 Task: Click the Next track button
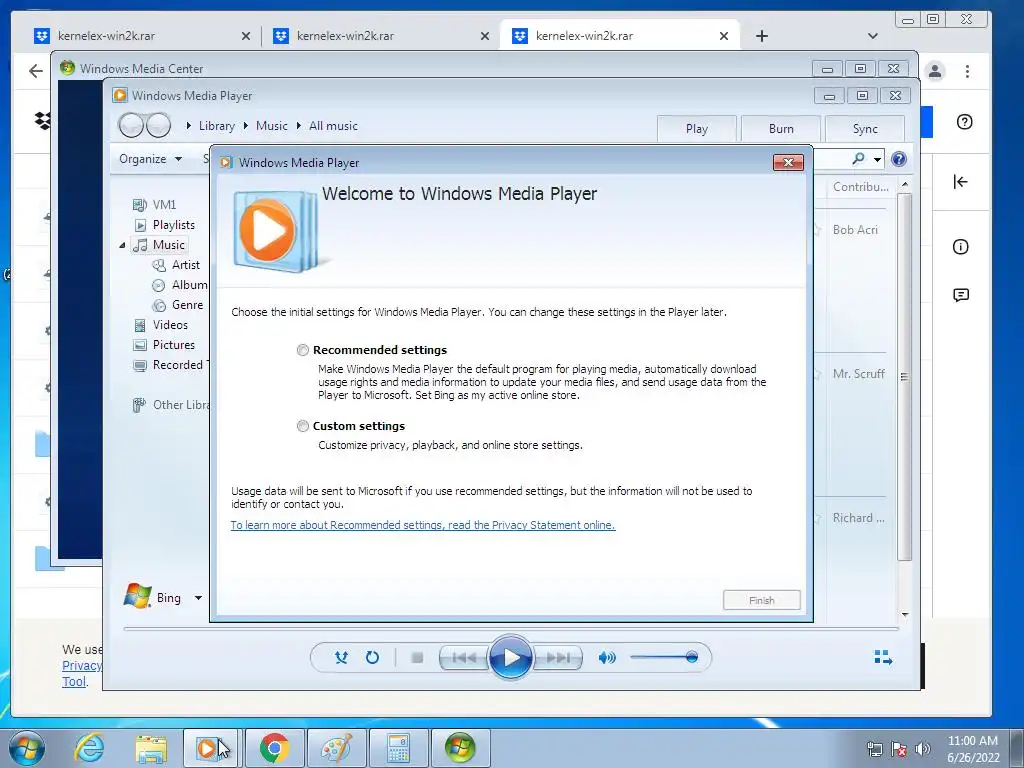click(x=557, y=658)
